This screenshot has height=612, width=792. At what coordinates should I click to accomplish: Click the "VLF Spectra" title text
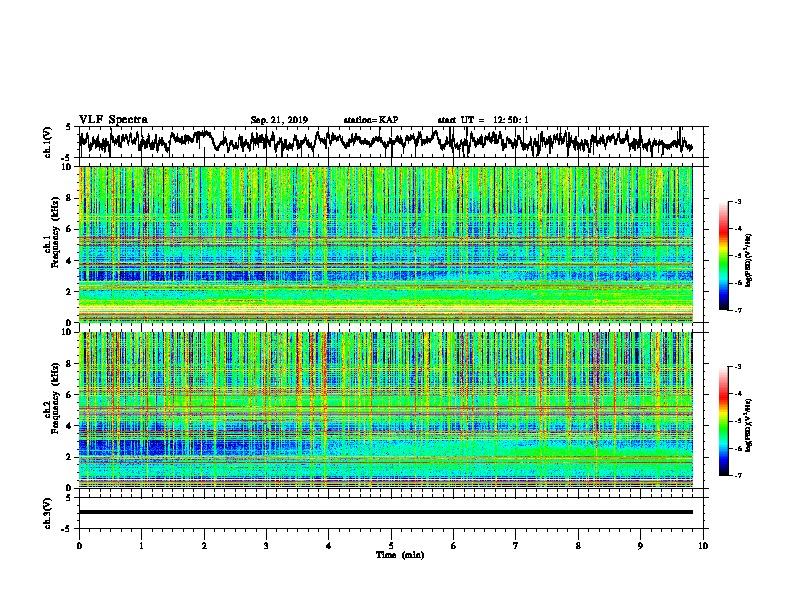(113, 120)
